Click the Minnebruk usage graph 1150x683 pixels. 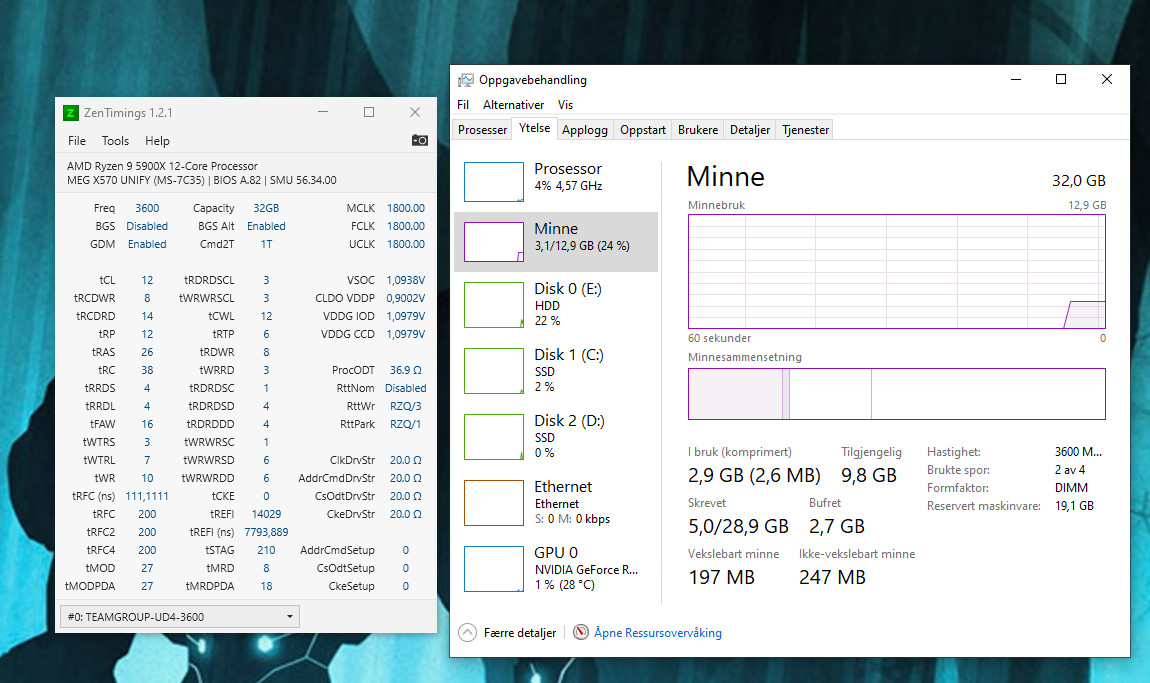[896, 271]
